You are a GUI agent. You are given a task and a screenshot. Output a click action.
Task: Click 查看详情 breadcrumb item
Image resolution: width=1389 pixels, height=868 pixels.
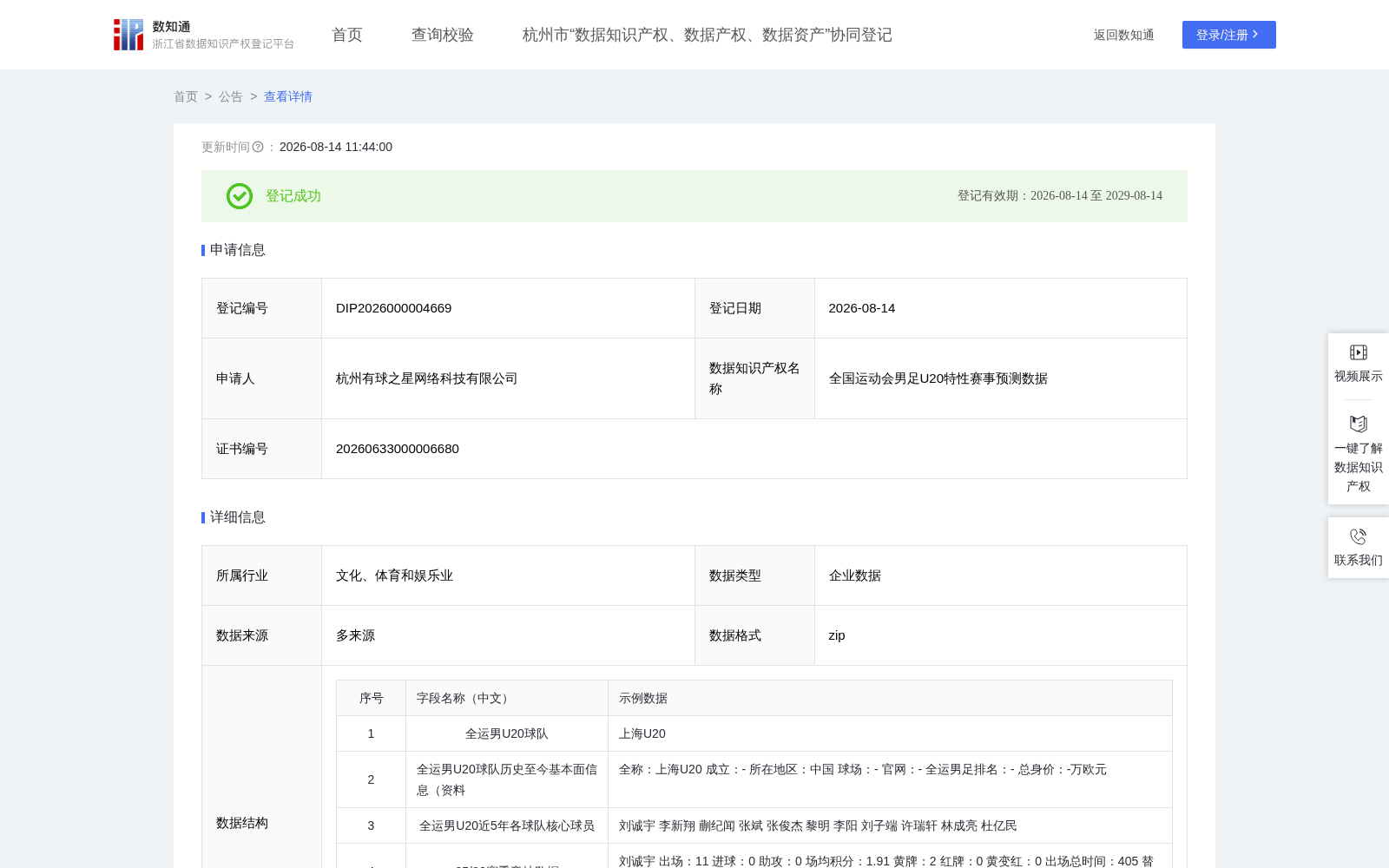[288, 96]
